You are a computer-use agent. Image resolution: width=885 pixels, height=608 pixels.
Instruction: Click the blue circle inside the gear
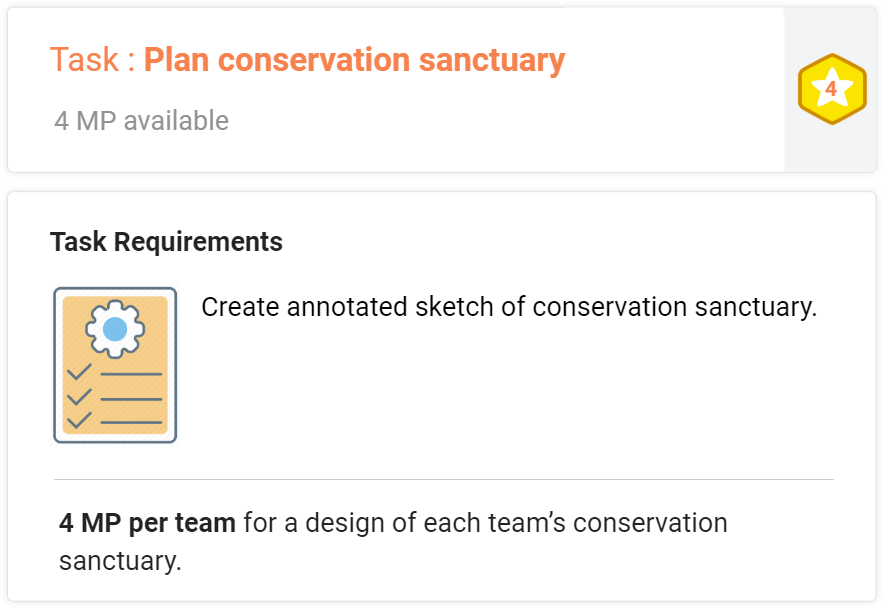[115, 329]
